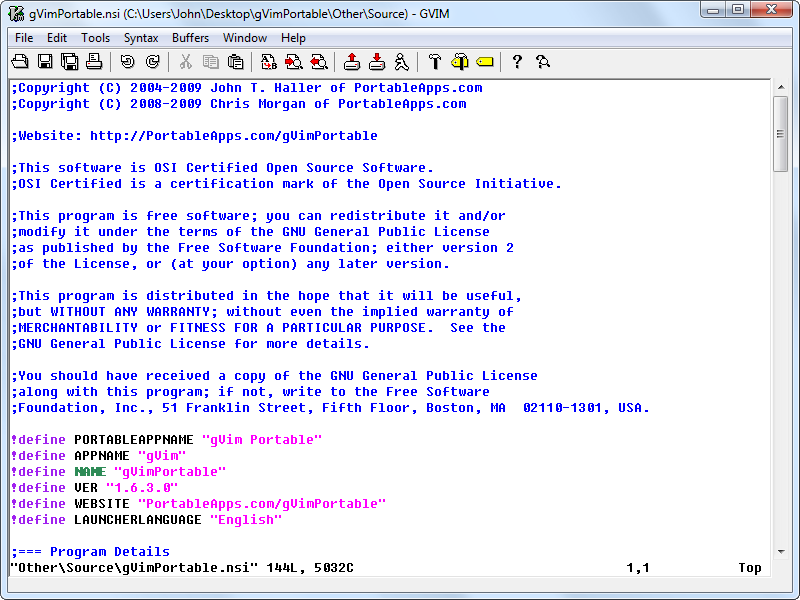Open the Buffers menu
Image resolution: width=800 pixels, height=600 pixels.
point(190,38)
